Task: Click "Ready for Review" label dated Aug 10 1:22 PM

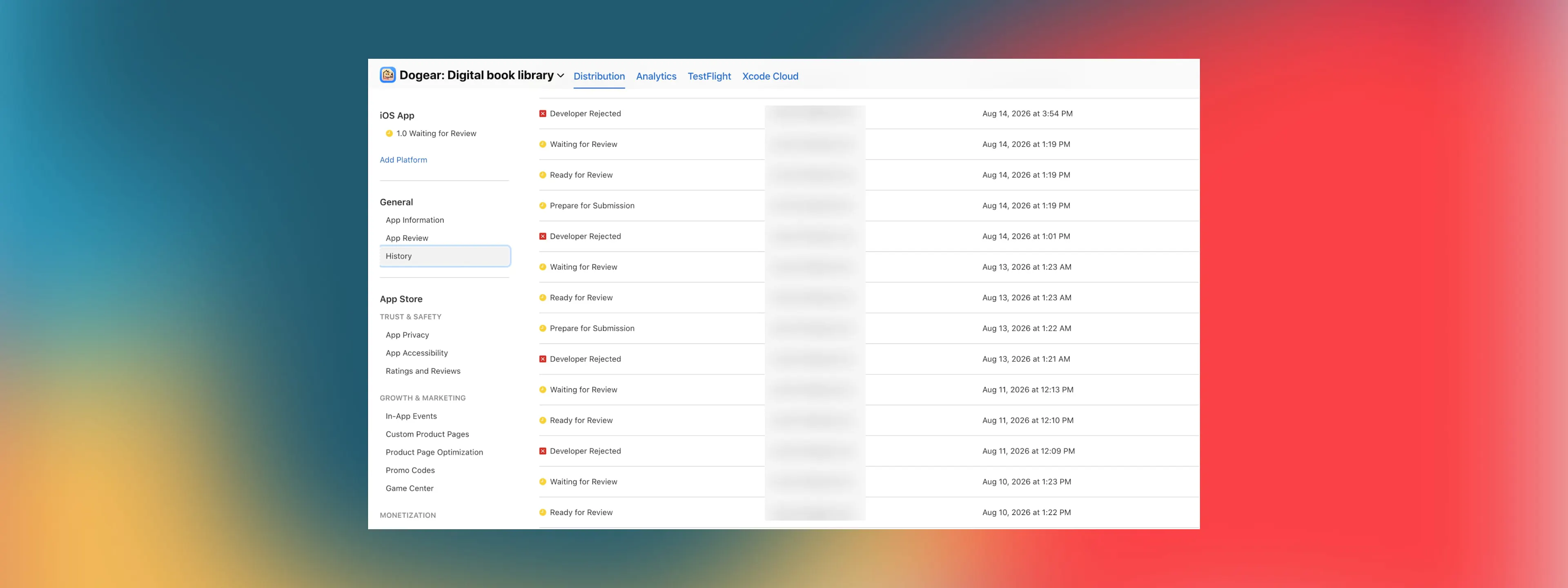Action: (x=581, y=512)
